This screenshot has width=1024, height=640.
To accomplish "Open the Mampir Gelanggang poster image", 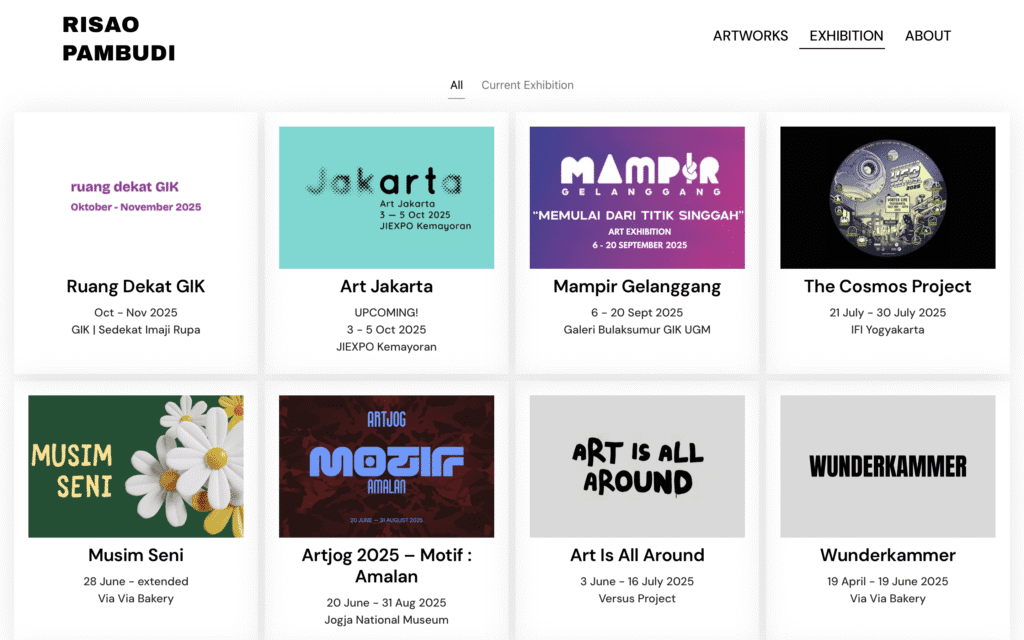I will (x=637, y=197).
